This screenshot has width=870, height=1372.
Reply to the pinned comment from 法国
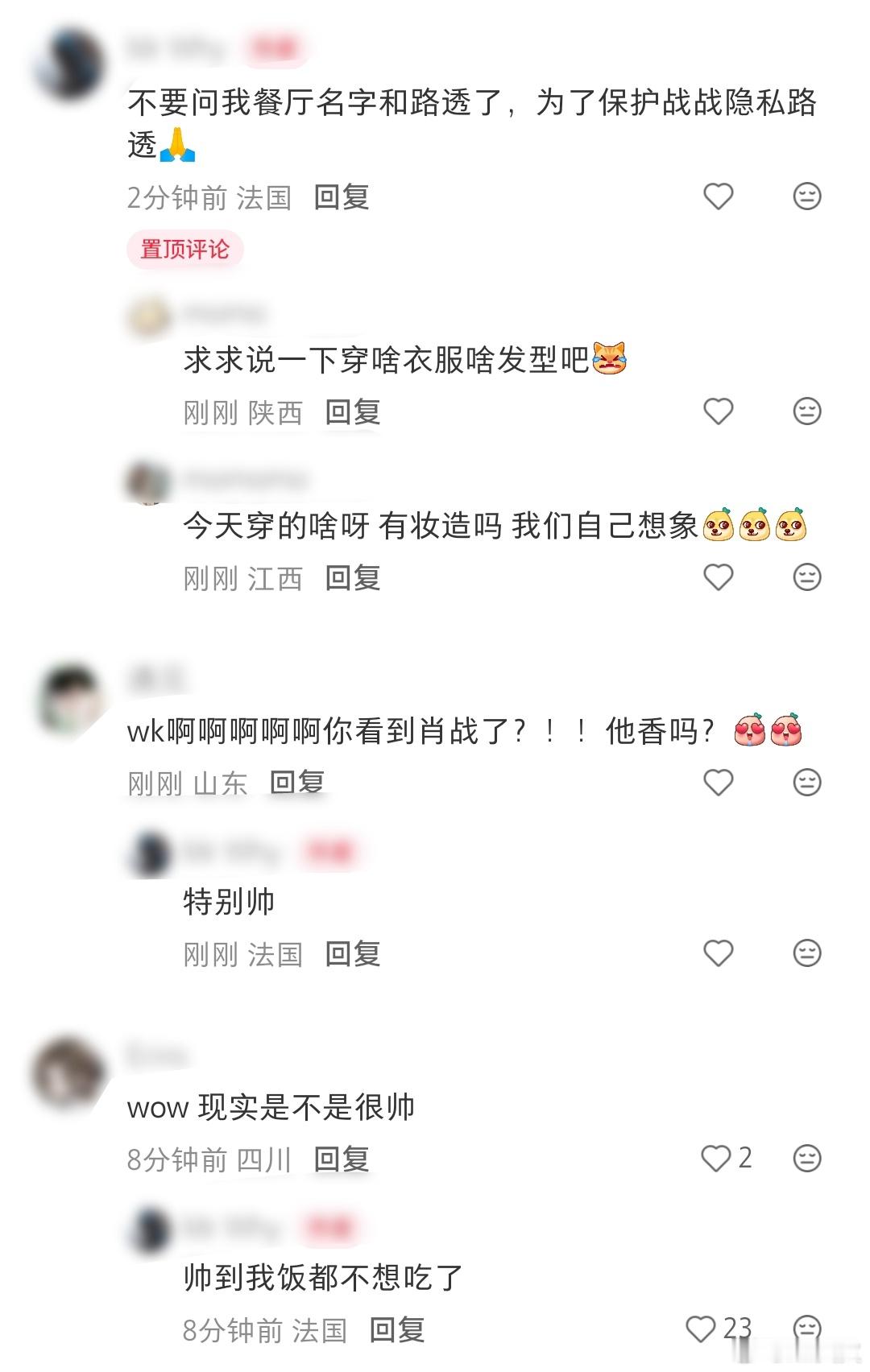(342, 197)
